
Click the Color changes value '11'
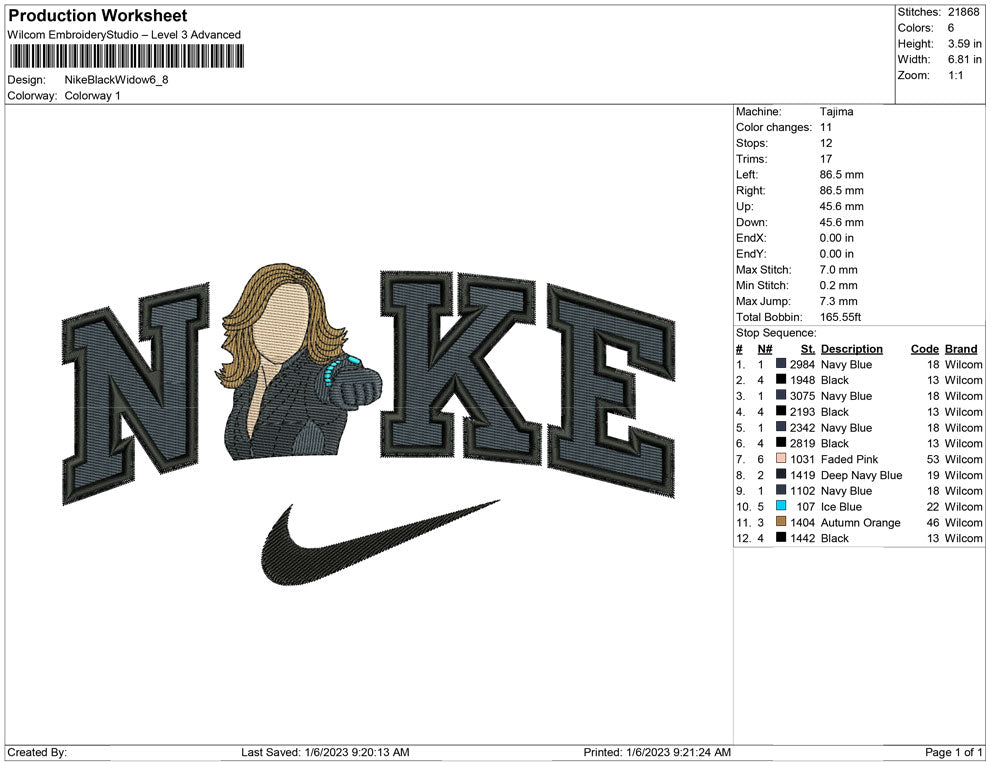[826, 127]
